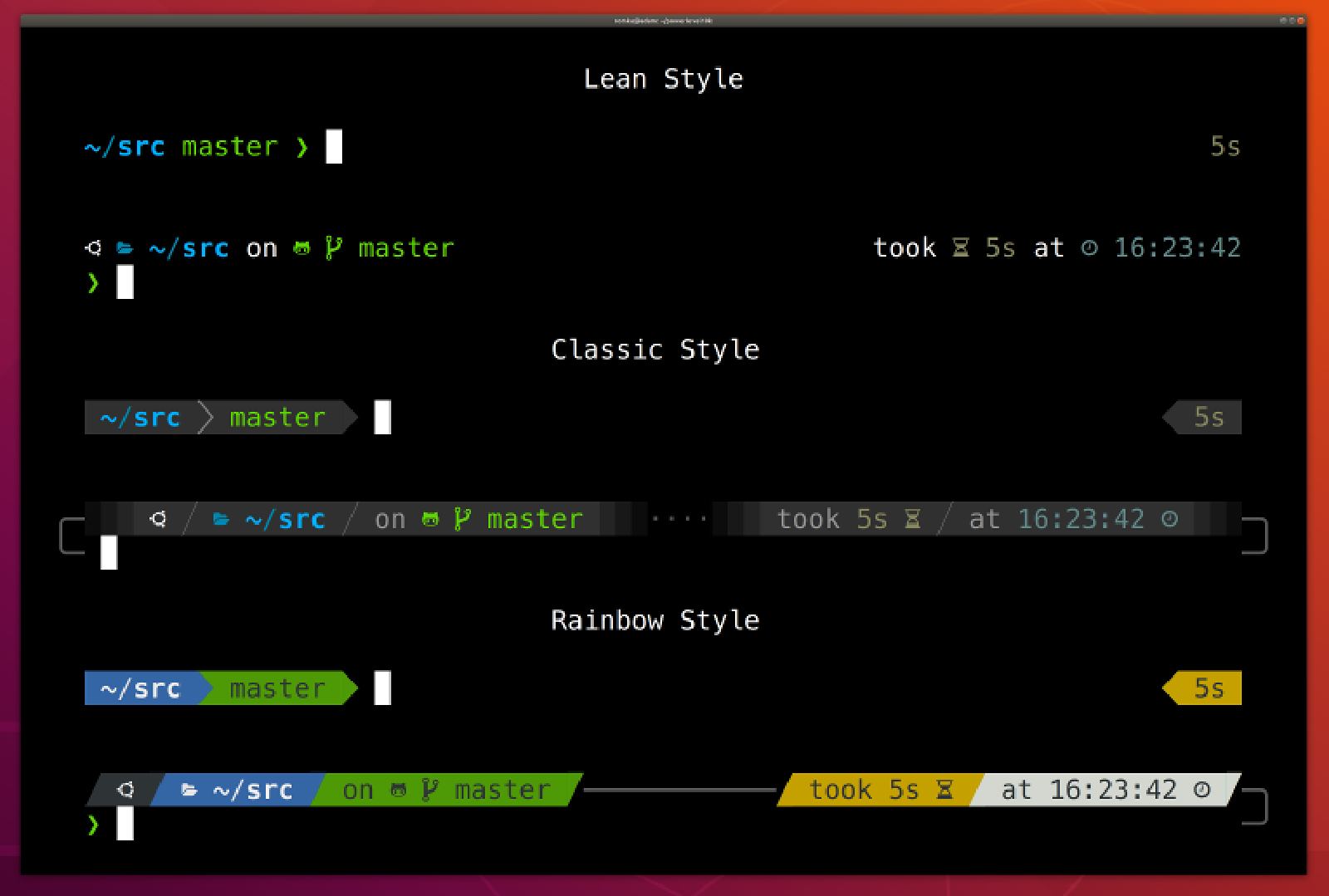The width and height of the screenshot is (1329, 896).
Task: Click the OS logo icon in the Rainbow prompt
Action: click(125, 790)
